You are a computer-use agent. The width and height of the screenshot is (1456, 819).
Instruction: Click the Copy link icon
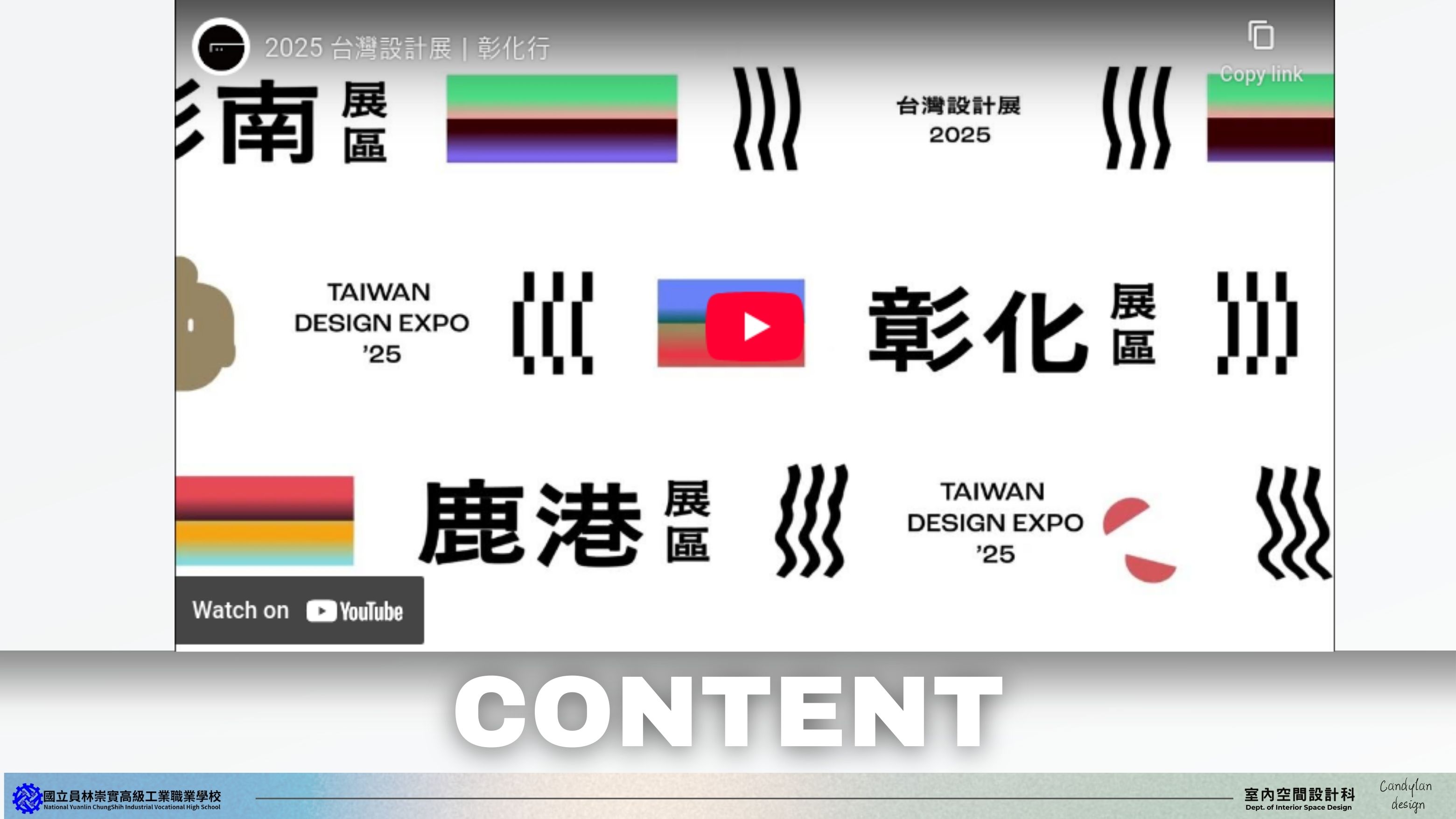tap(1261, 35)
